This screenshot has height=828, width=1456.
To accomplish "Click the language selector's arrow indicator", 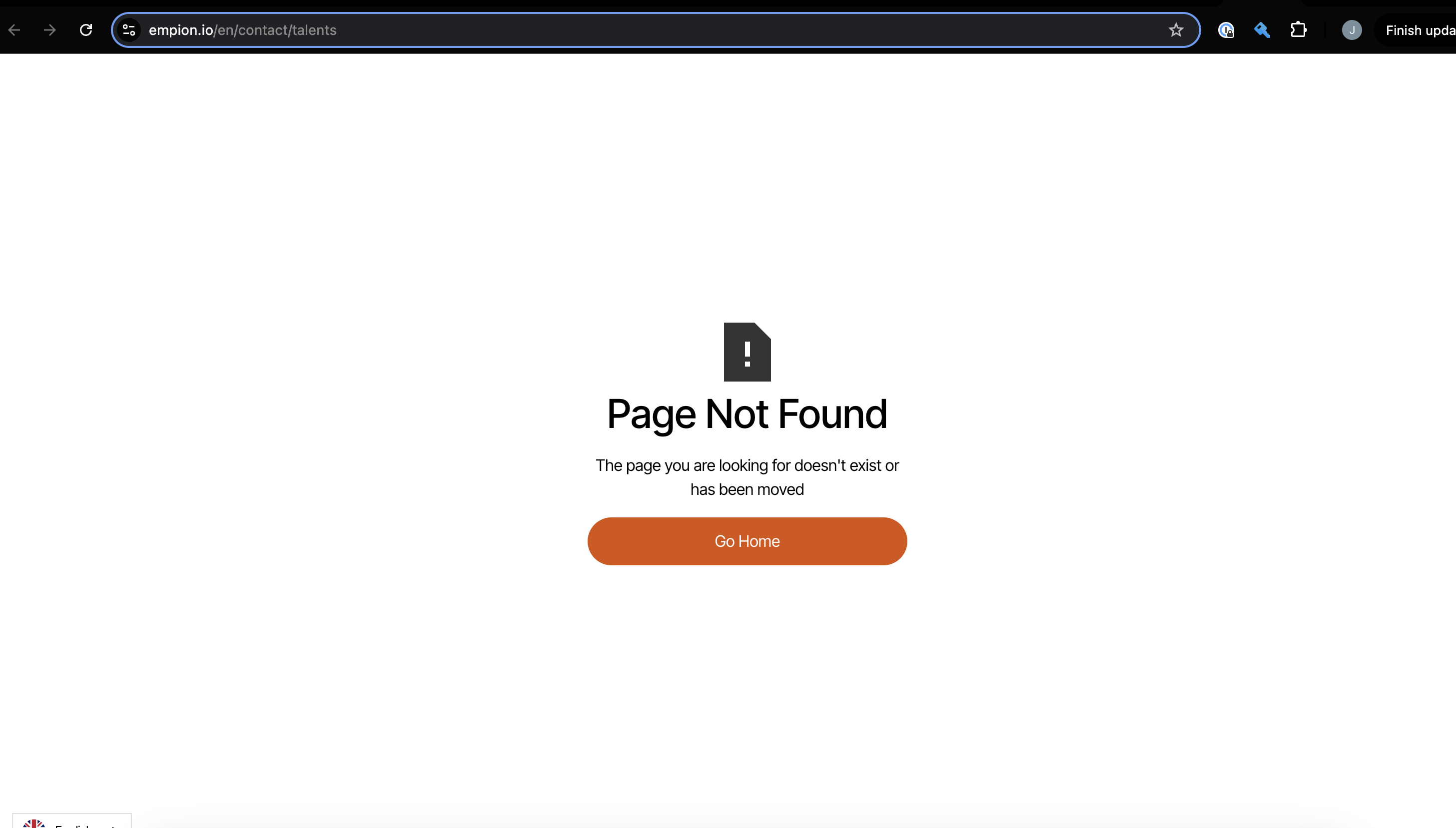I will pyautogui.click(x=114, y=826).
